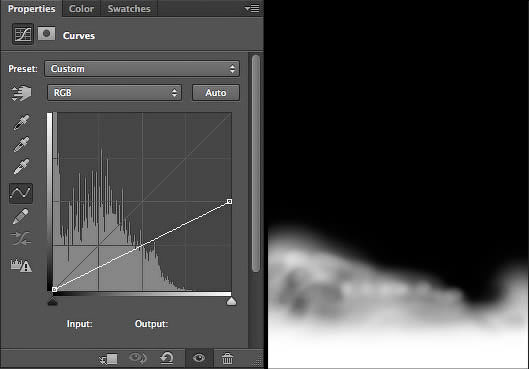Open the Preset dropdown showing Custom

(x=142, y=69)
